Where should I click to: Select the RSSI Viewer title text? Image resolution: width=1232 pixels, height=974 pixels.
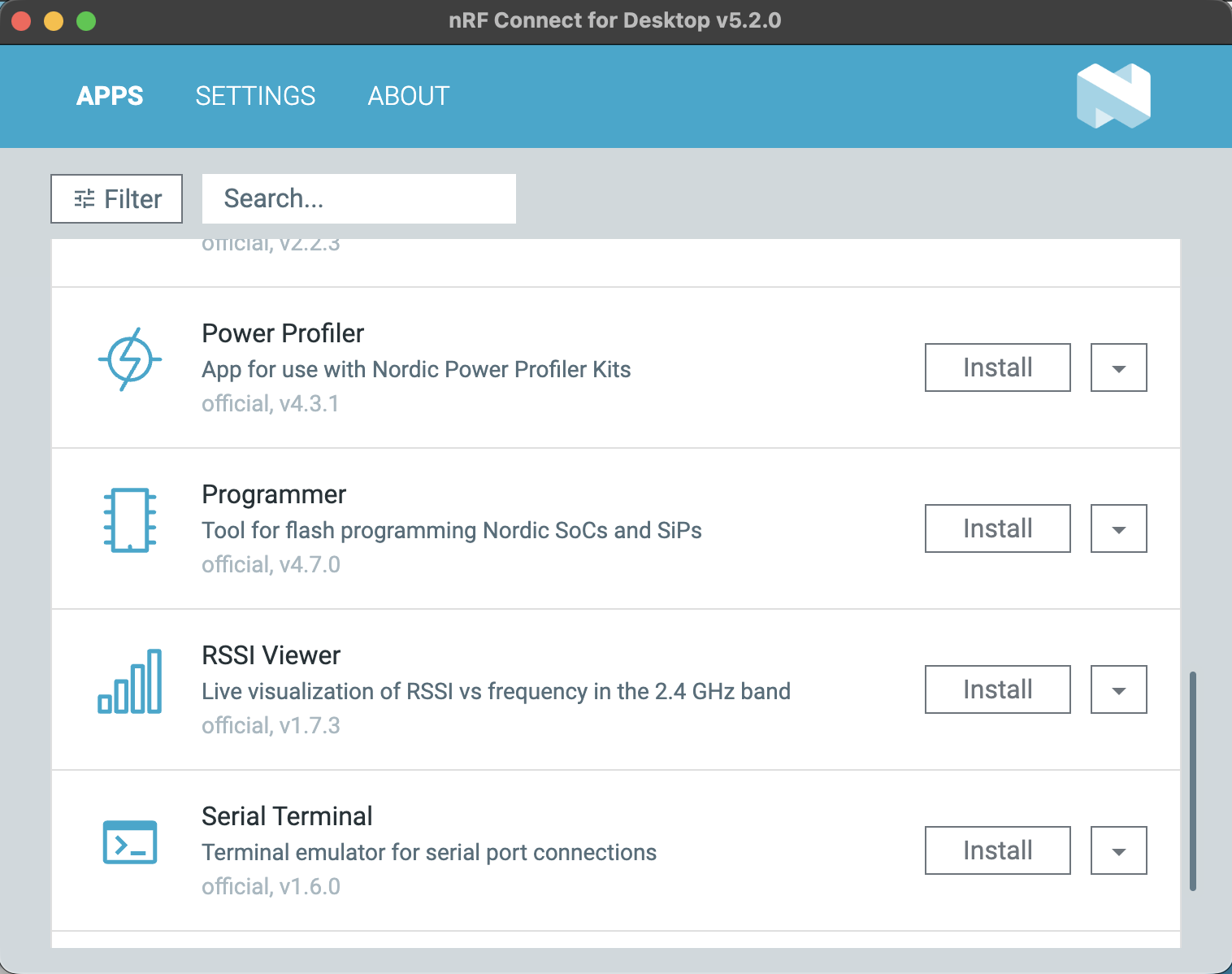point(271,655)
